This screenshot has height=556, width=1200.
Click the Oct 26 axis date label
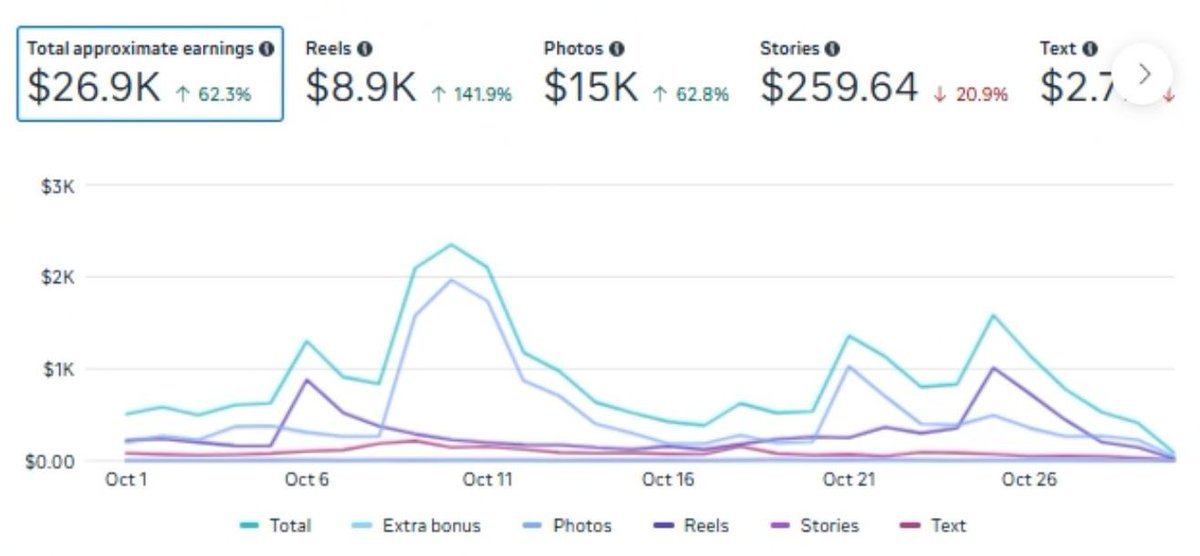pyautogui.click(x=1029, y=480)
